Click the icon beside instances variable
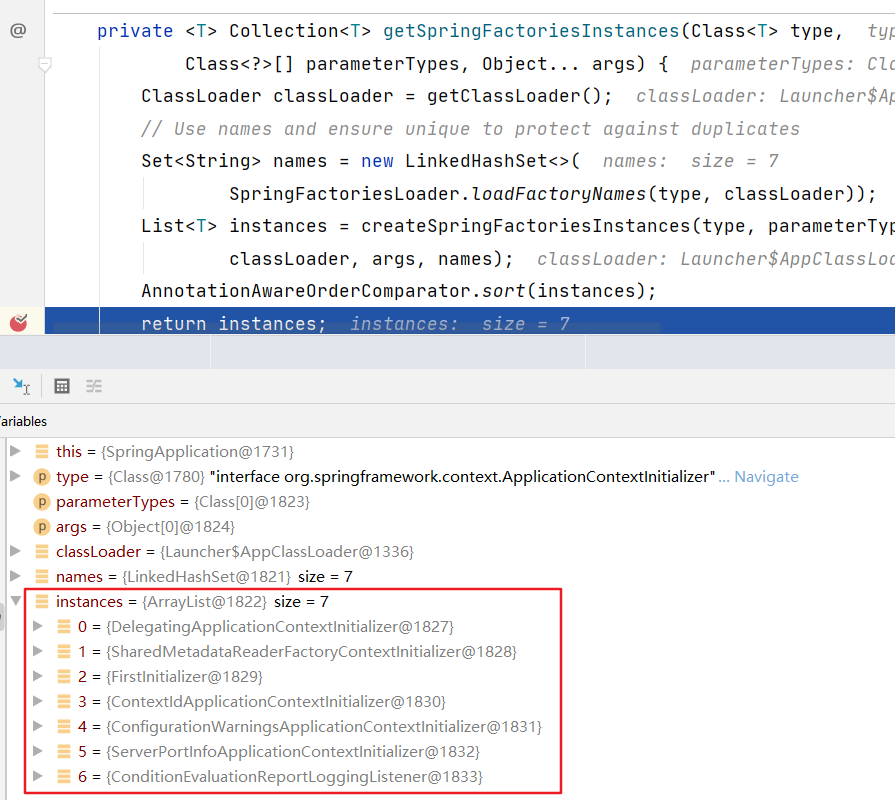895x800 pixels. tap(42, 601)
